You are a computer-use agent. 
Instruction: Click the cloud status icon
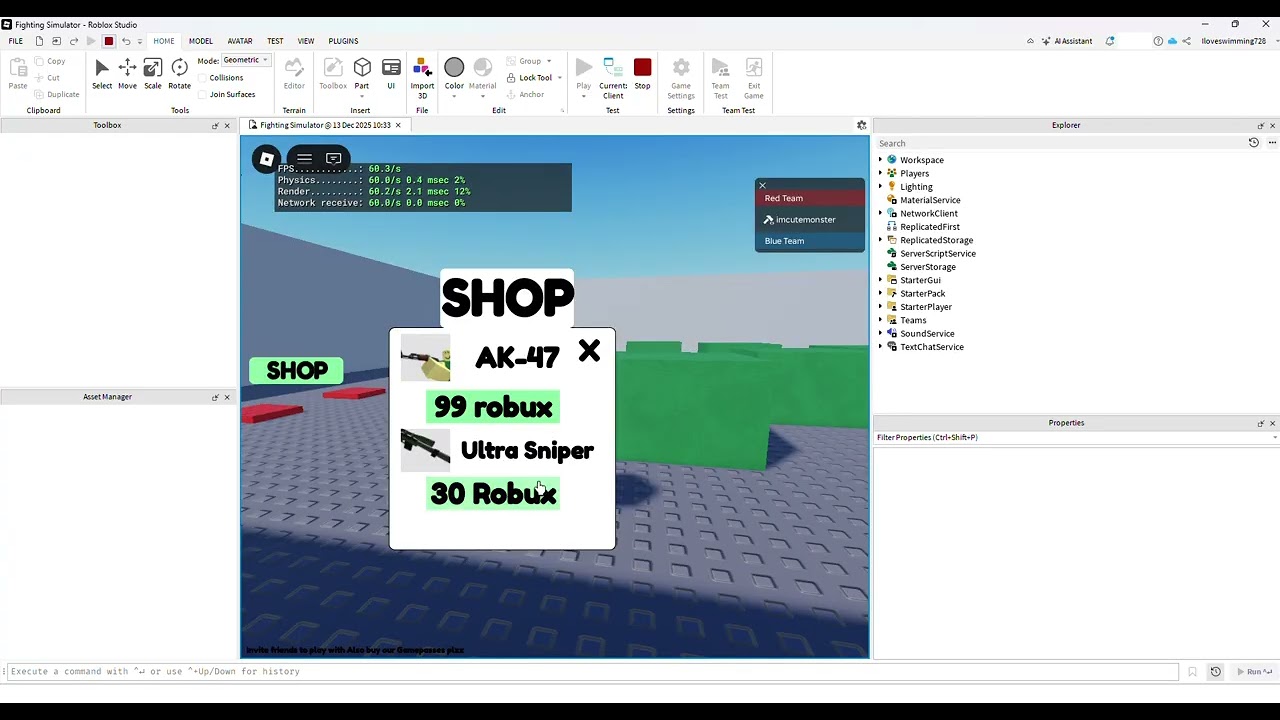tap(1172, 41)
